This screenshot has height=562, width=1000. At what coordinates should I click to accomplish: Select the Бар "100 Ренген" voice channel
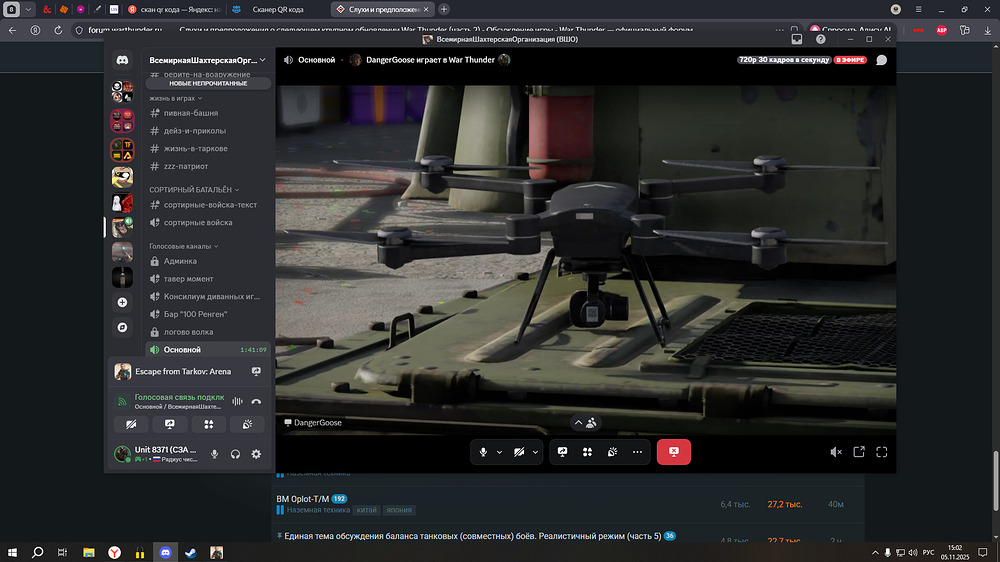pos(195,314)
